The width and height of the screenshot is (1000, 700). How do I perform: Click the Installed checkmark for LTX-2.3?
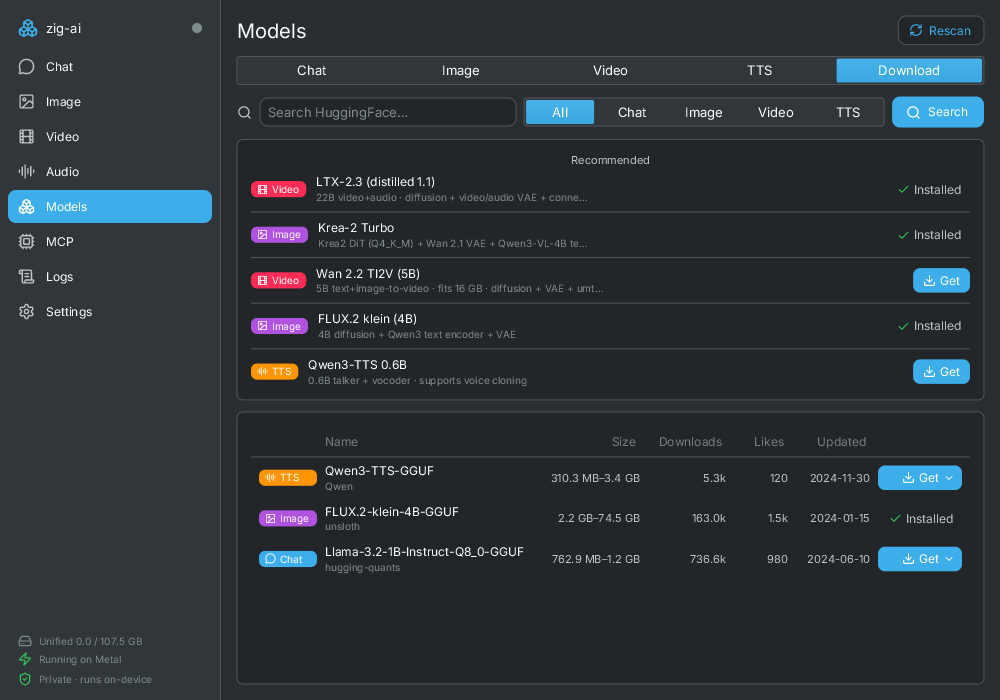(903, 190)
